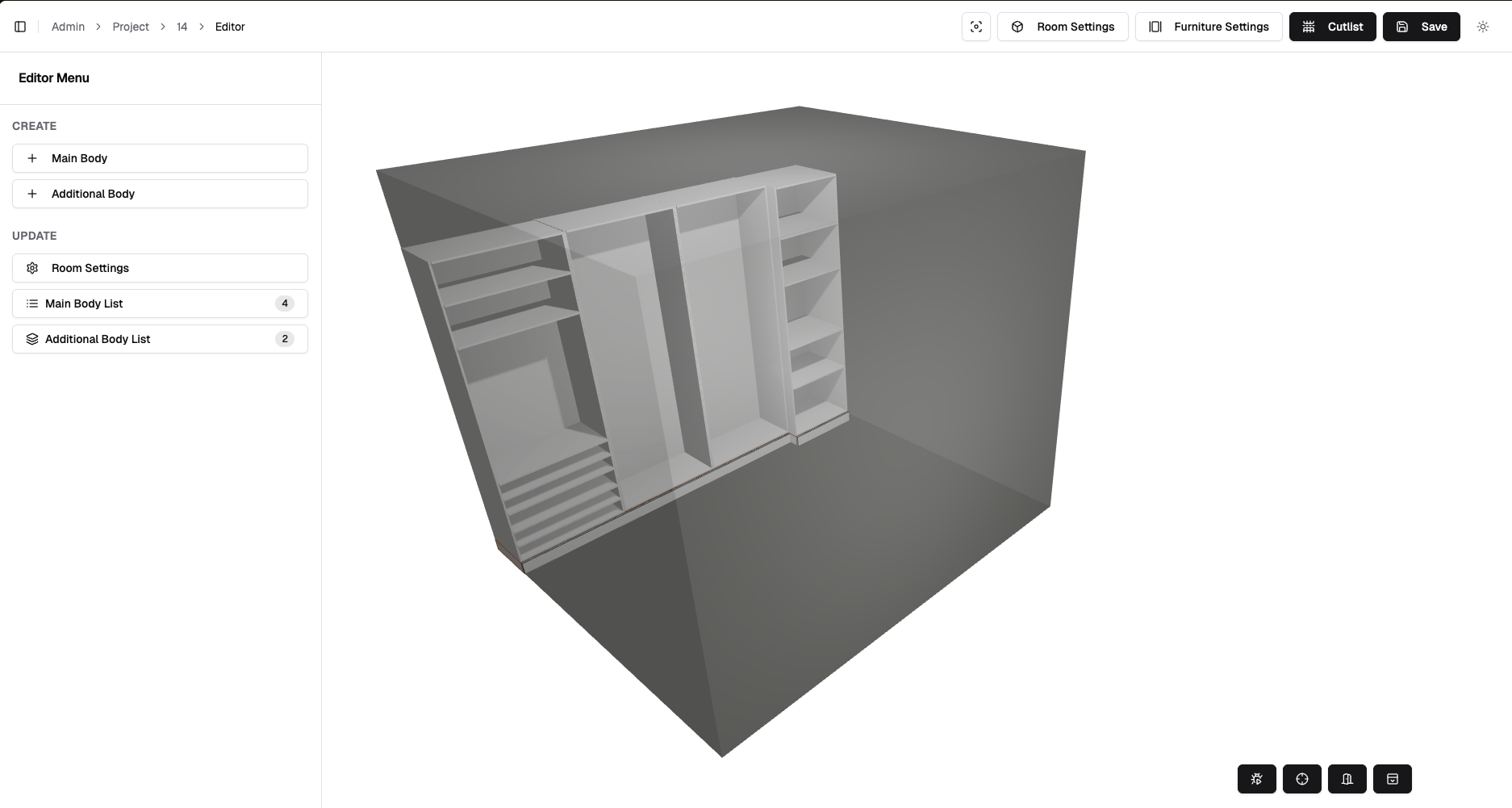Click the cube icon on Room Settings button

coord(1018,27)
